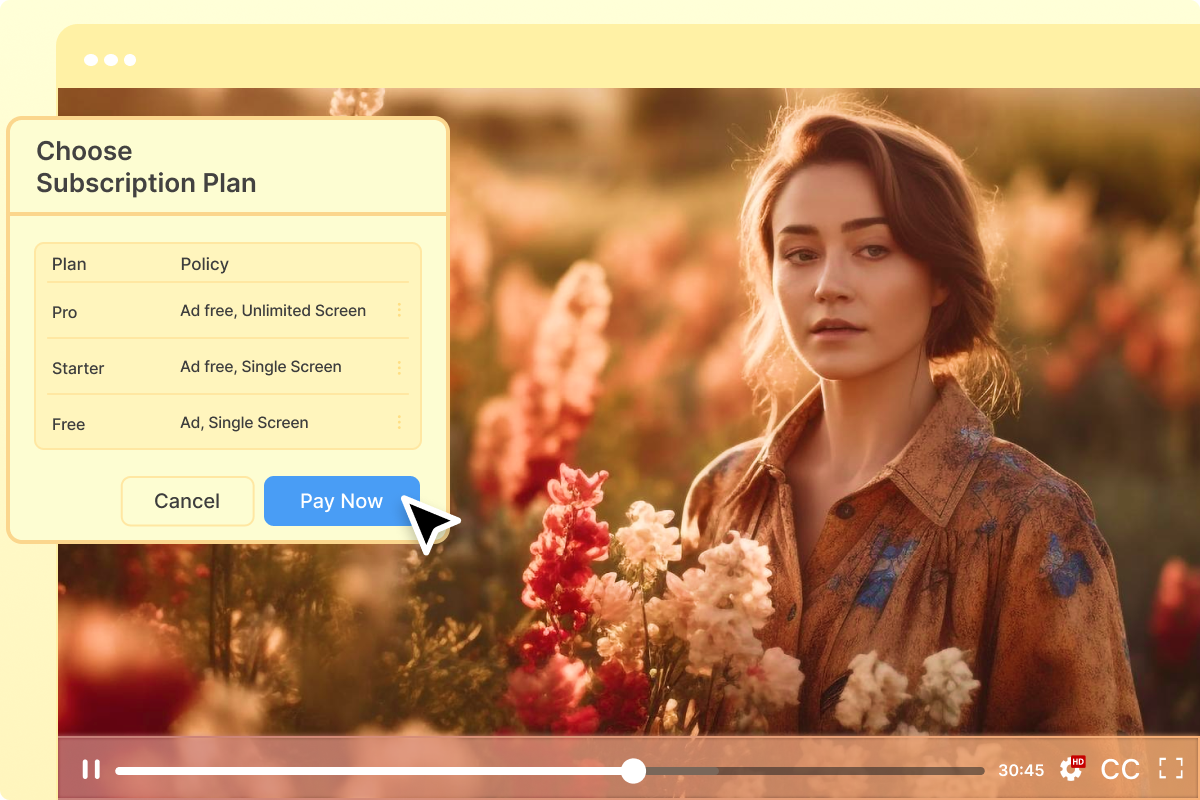
Task: Select the Free plan row
Action: tap(228, 423)
